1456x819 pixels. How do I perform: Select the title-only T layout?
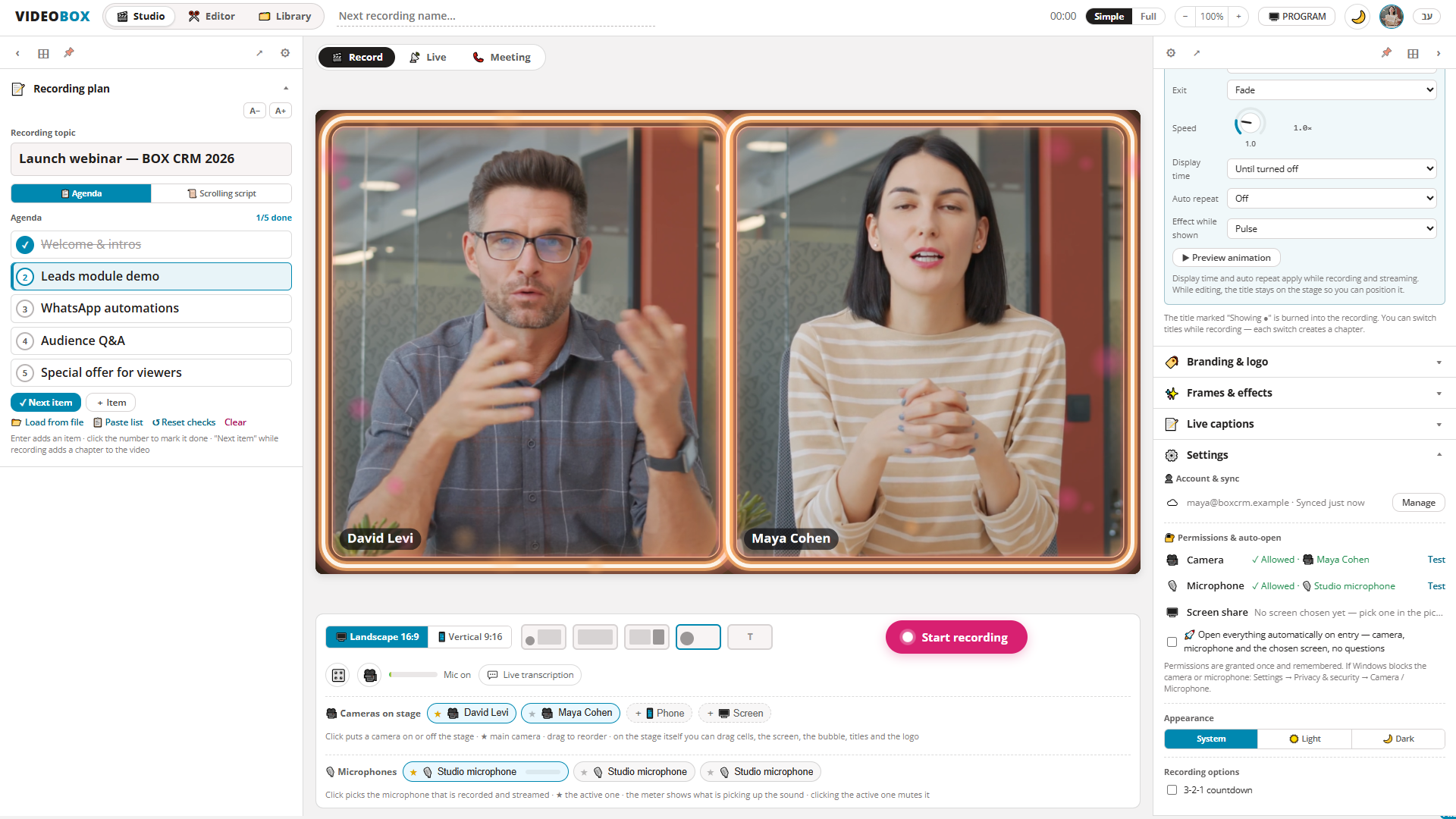pos(750,637)
